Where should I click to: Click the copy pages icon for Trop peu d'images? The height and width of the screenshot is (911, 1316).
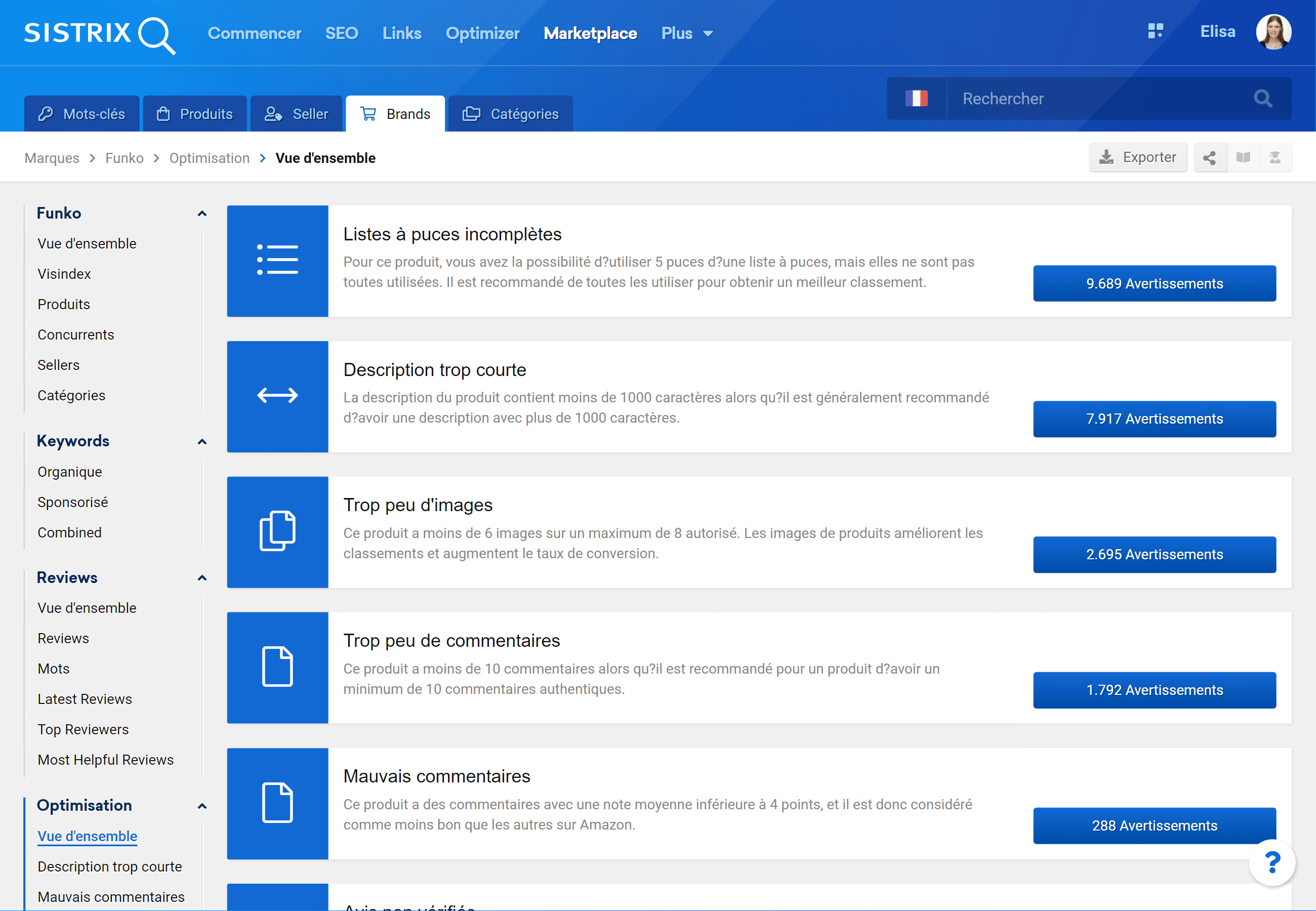277,532
